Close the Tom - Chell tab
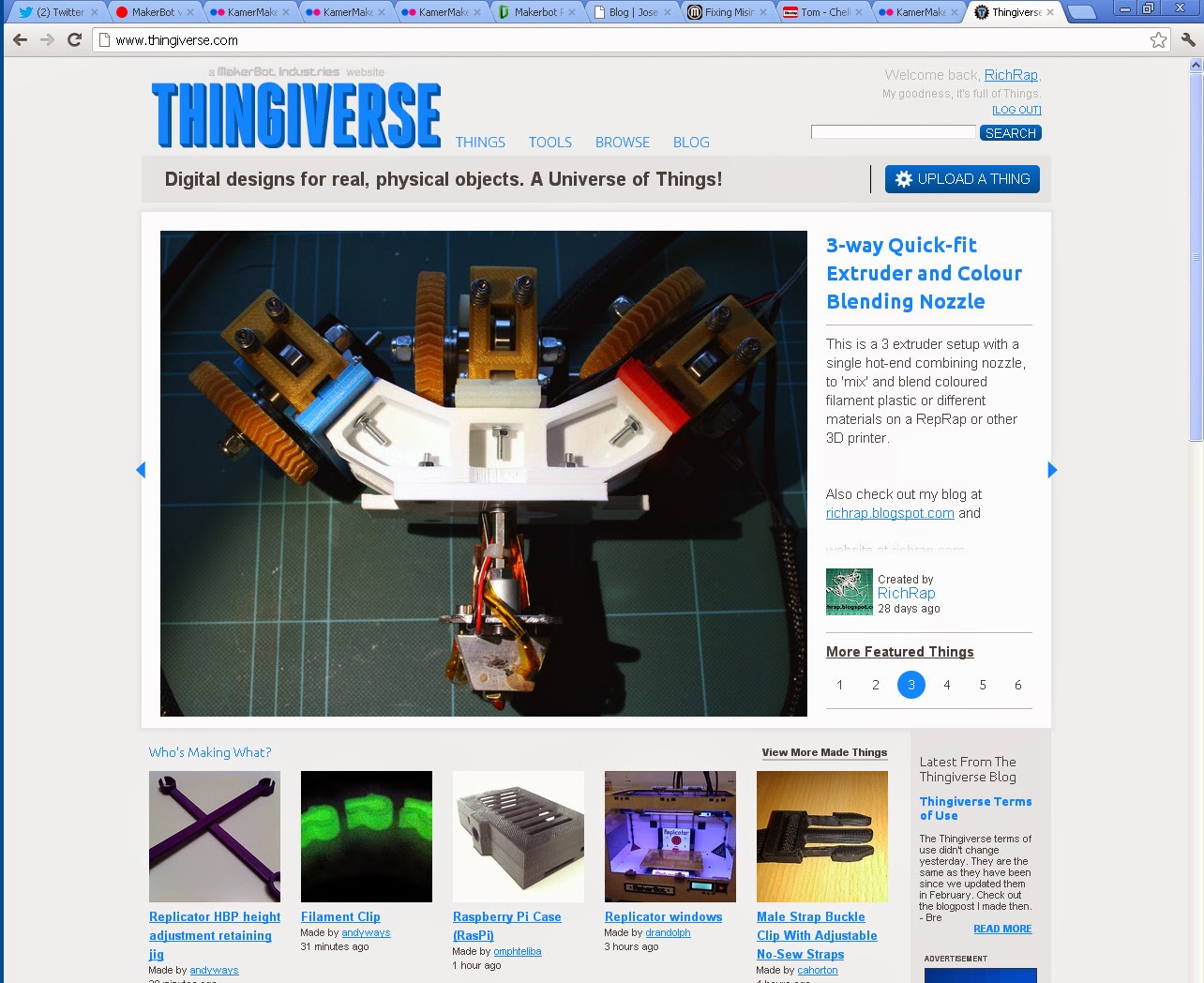Image resolution: width=1204 pixels, height=983 pixels. (858, 12)
